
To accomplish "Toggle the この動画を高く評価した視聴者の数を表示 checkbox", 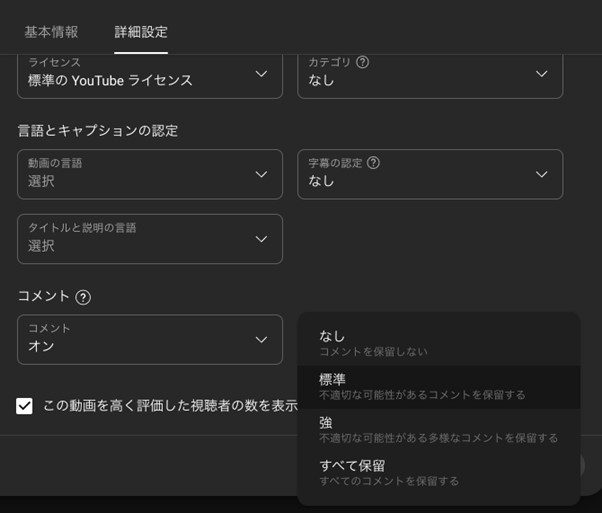I will coord(24,406).
